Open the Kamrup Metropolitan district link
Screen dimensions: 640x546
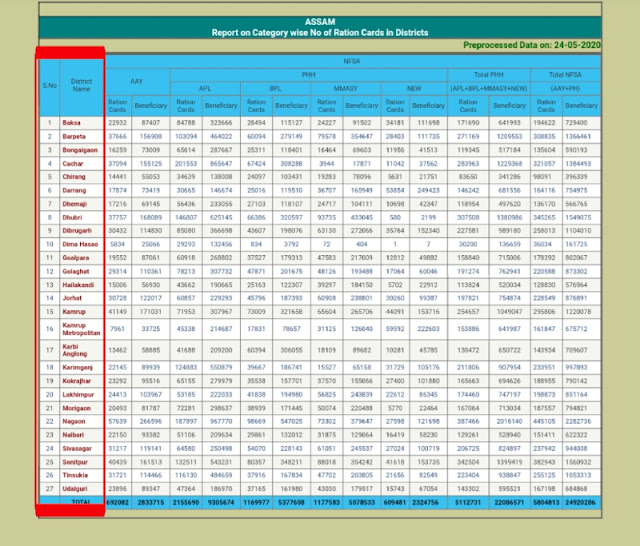coord(81,329)
